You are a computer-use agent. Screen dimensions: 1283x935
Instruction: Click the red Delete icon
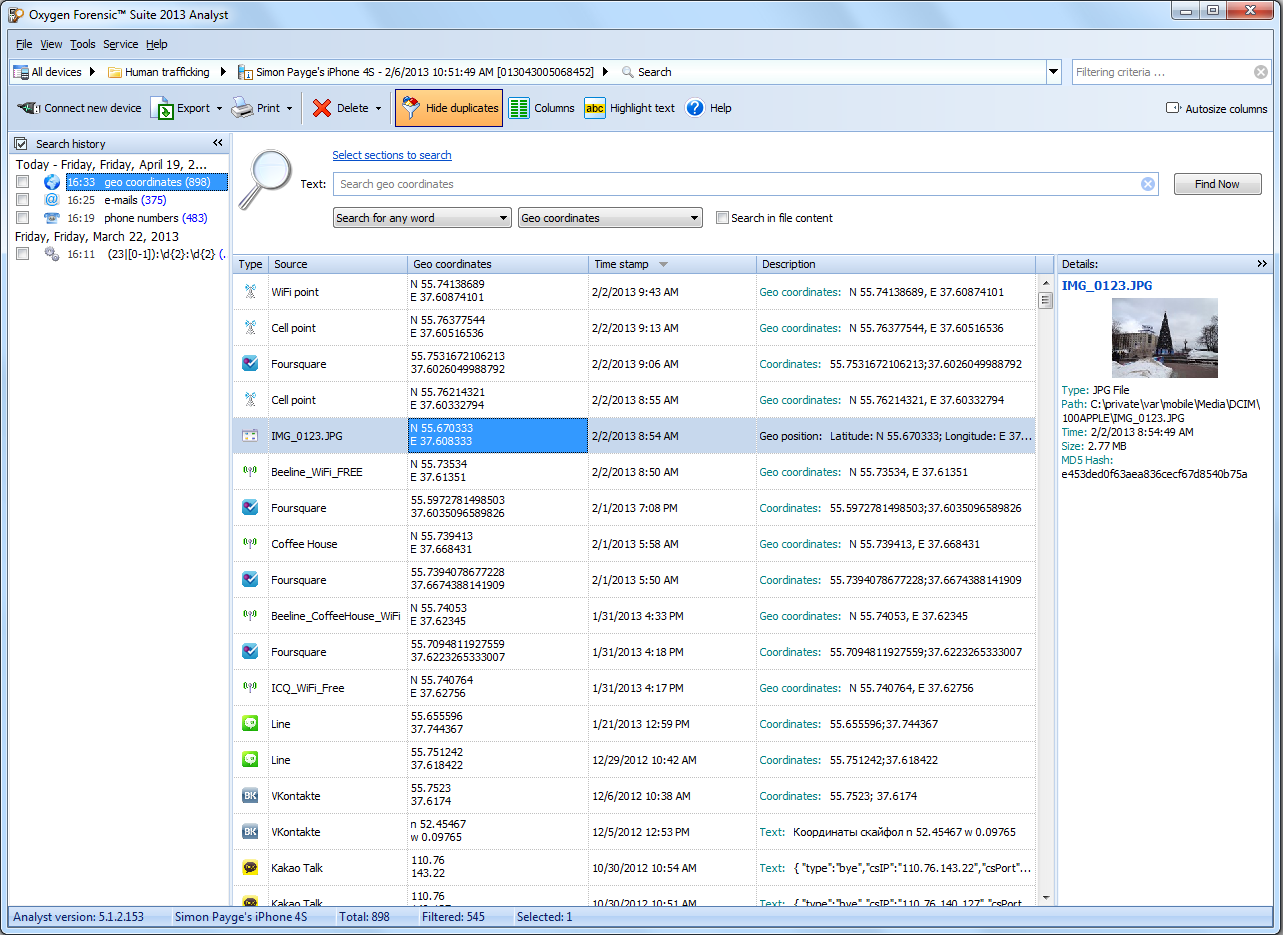pyautogui.click(x=322, y=108)
